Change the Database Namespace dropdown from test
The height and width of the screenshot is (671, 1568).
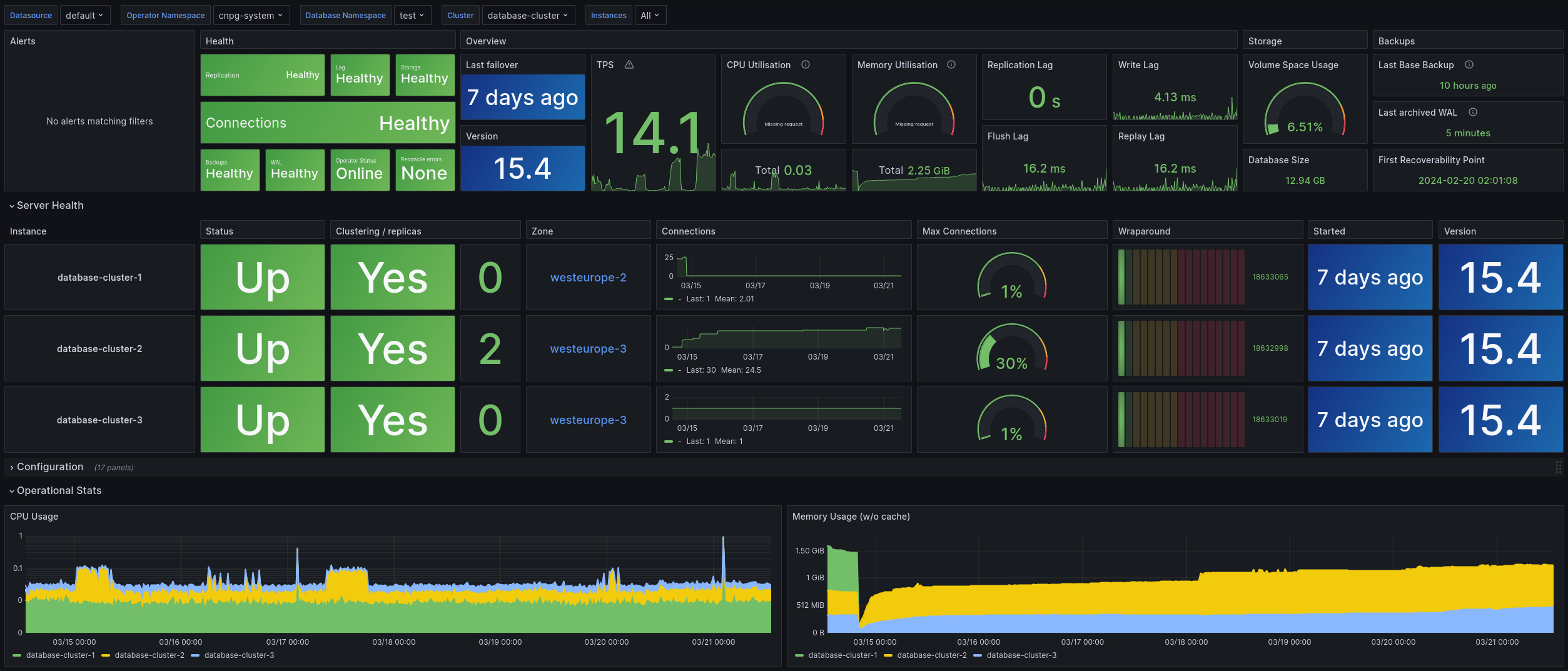[412, 14]
